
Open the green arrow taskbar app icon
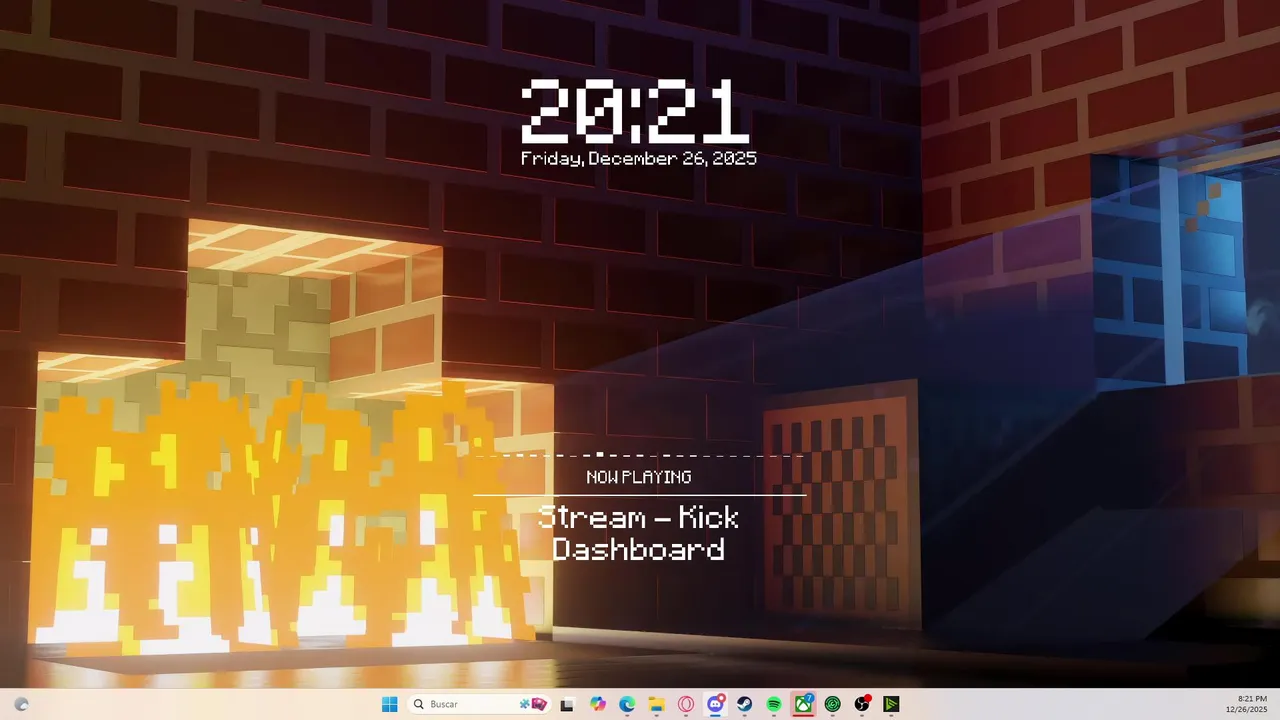pyautogui.click(x=891, y=704)
